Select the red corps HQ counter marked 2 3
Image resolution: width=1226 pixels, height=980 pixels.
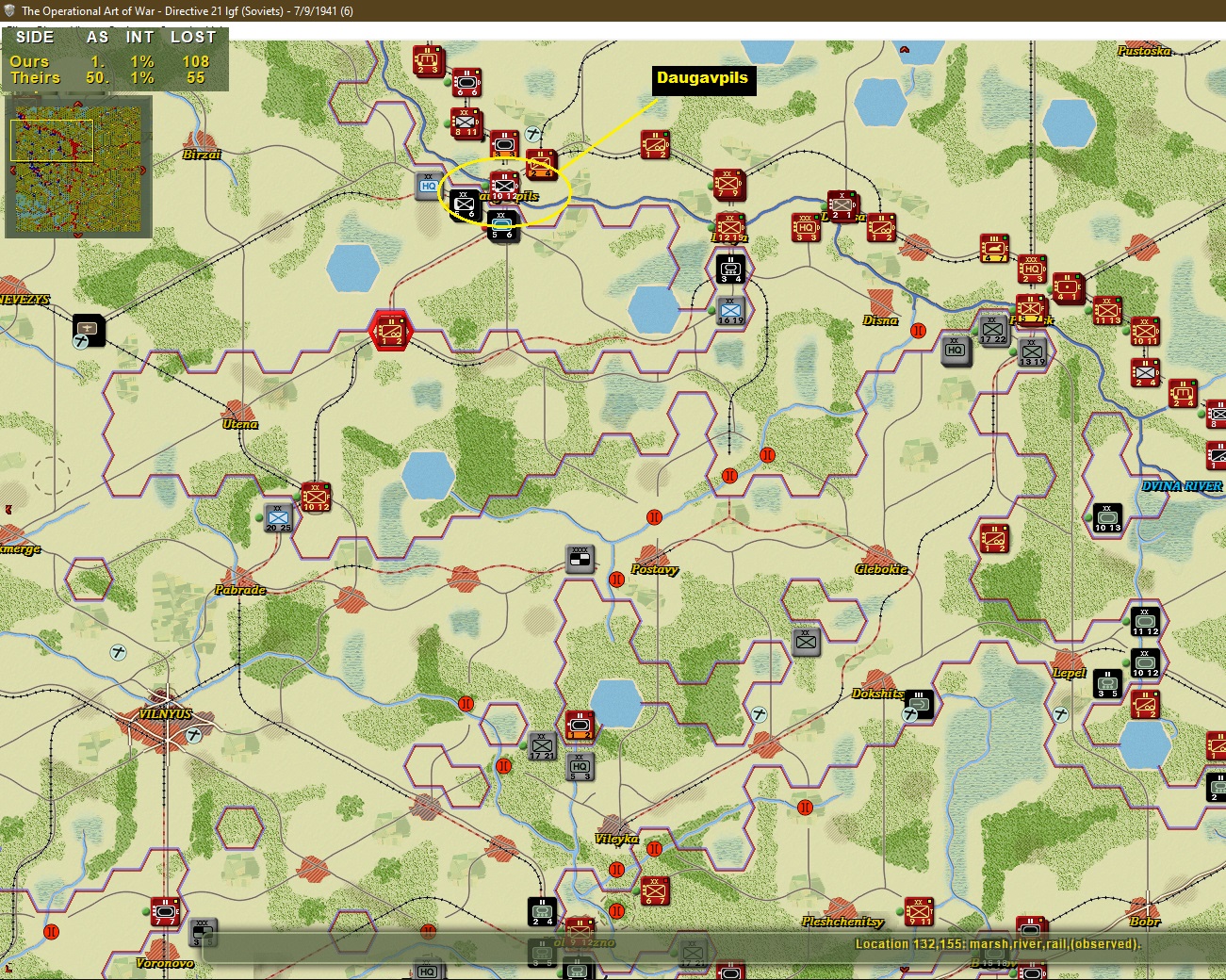[1033, 269]
